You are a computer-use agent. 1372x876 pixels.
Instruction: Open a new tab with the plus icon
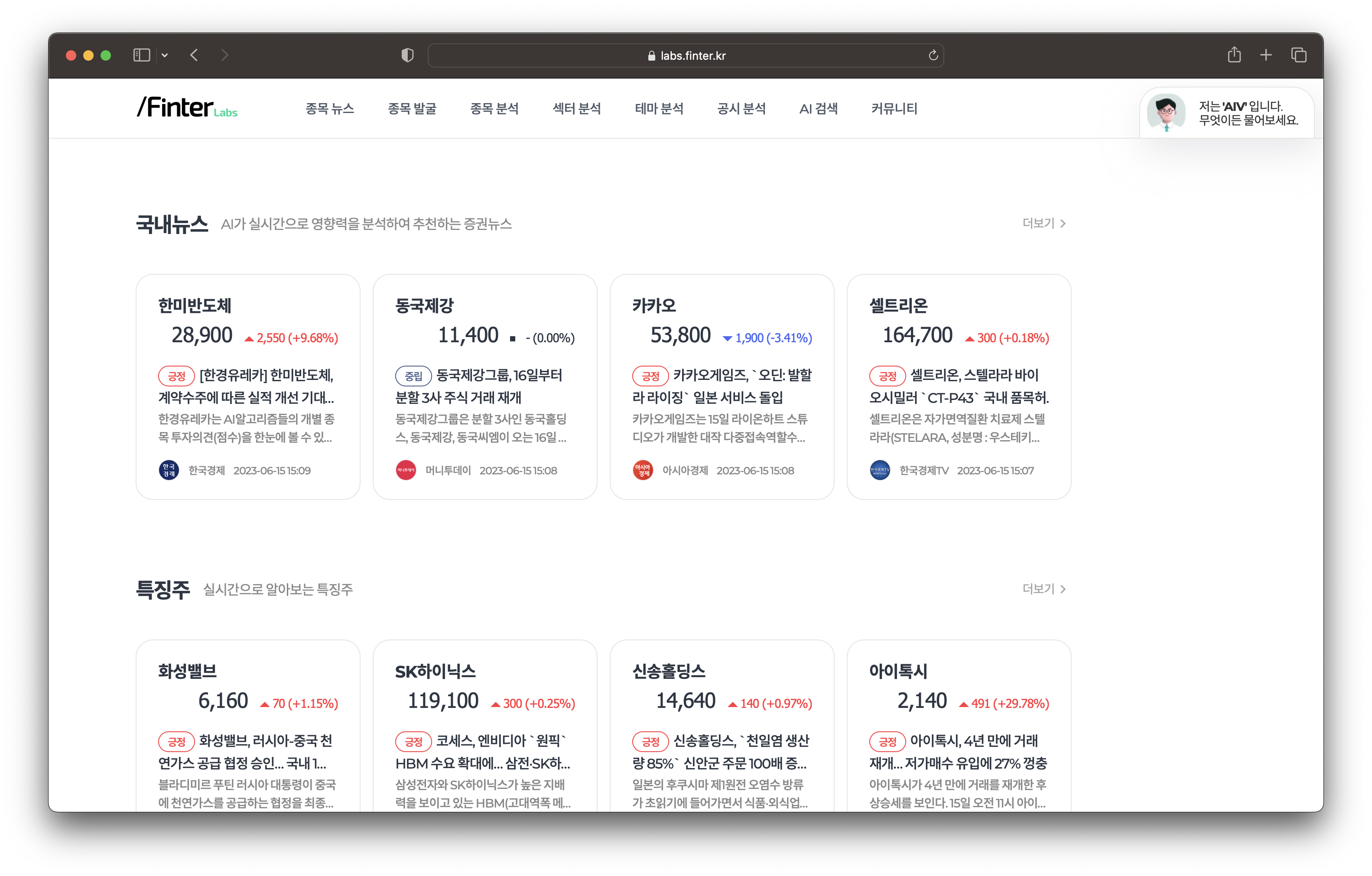[x=1266, y=55]
